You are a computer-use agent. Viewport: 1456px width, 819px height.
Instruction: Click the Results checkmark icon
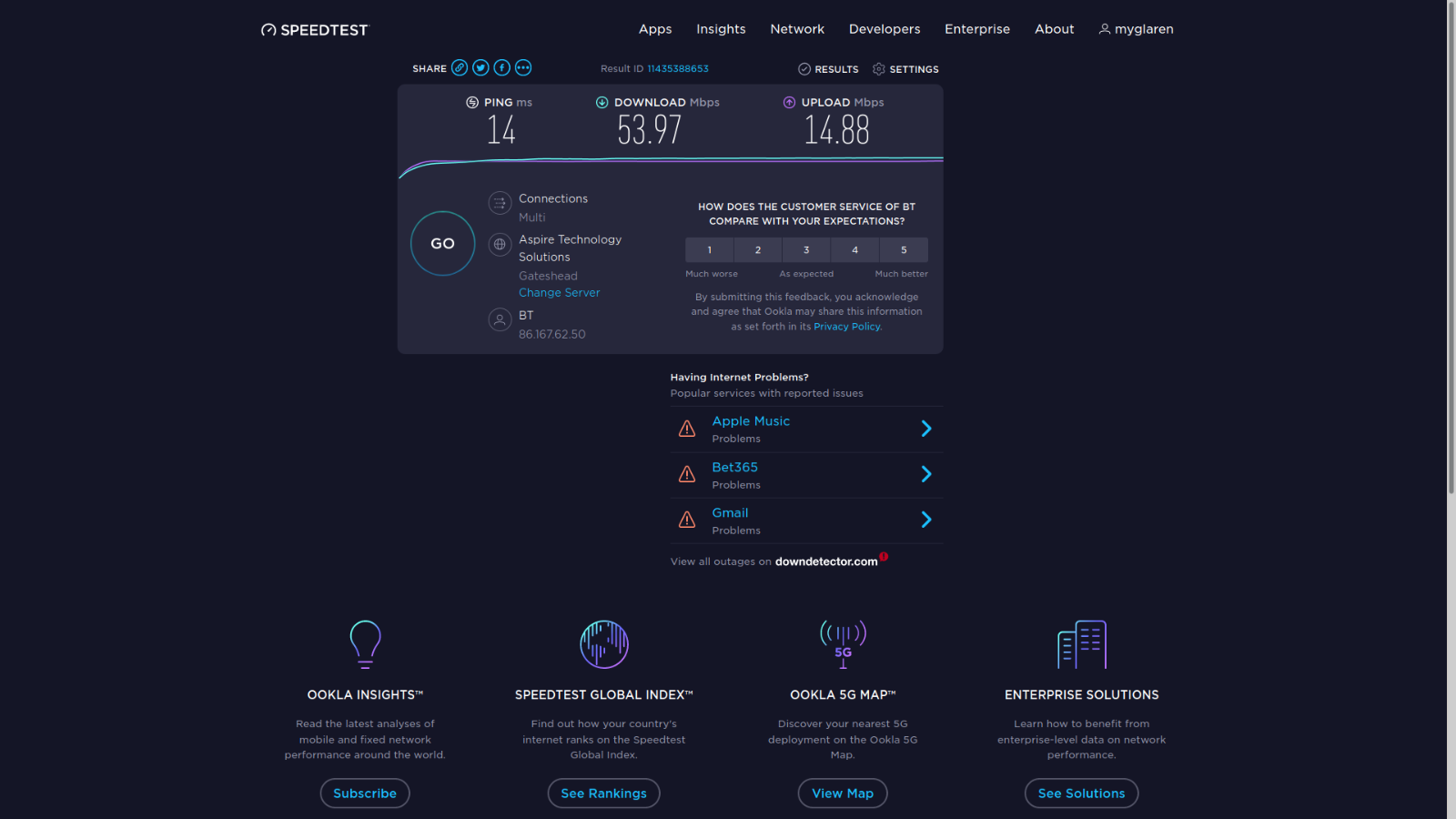coord(804,69)
